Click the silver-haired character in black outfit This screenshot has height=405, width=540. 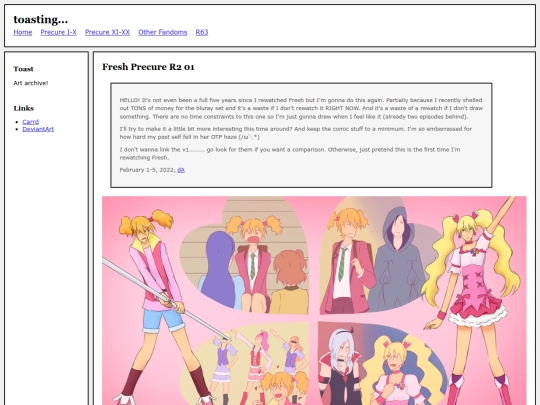[339, 367]
